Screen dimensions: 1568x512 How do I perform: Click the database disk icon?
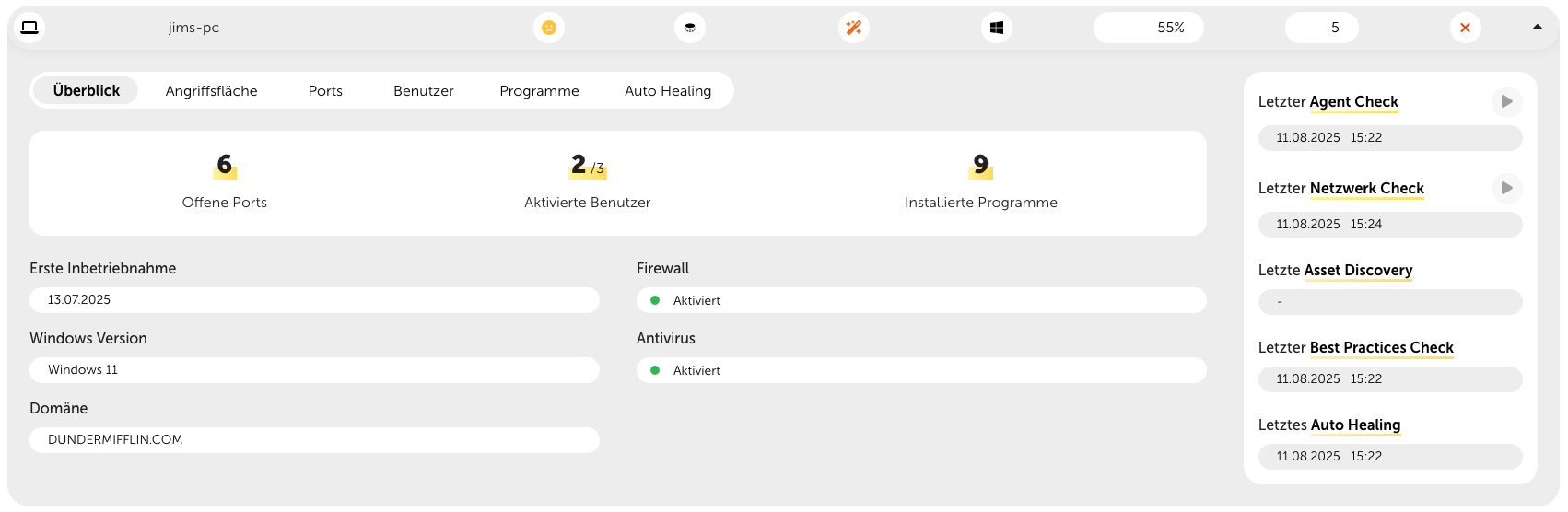(690, 28)
